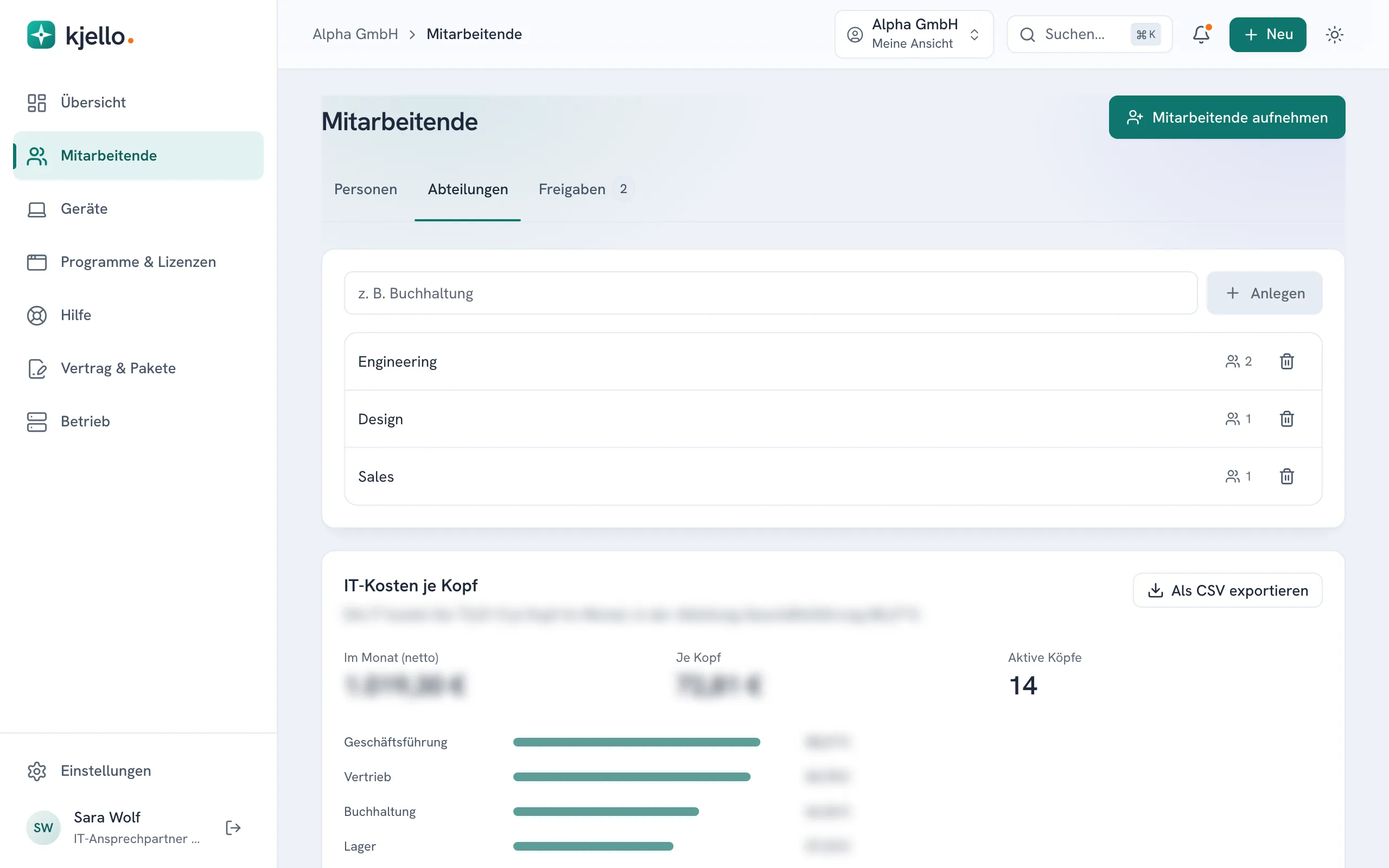This screenshot has height=868, width=1389.
Task: Click the Buchhaltung label
Action: 379,811
